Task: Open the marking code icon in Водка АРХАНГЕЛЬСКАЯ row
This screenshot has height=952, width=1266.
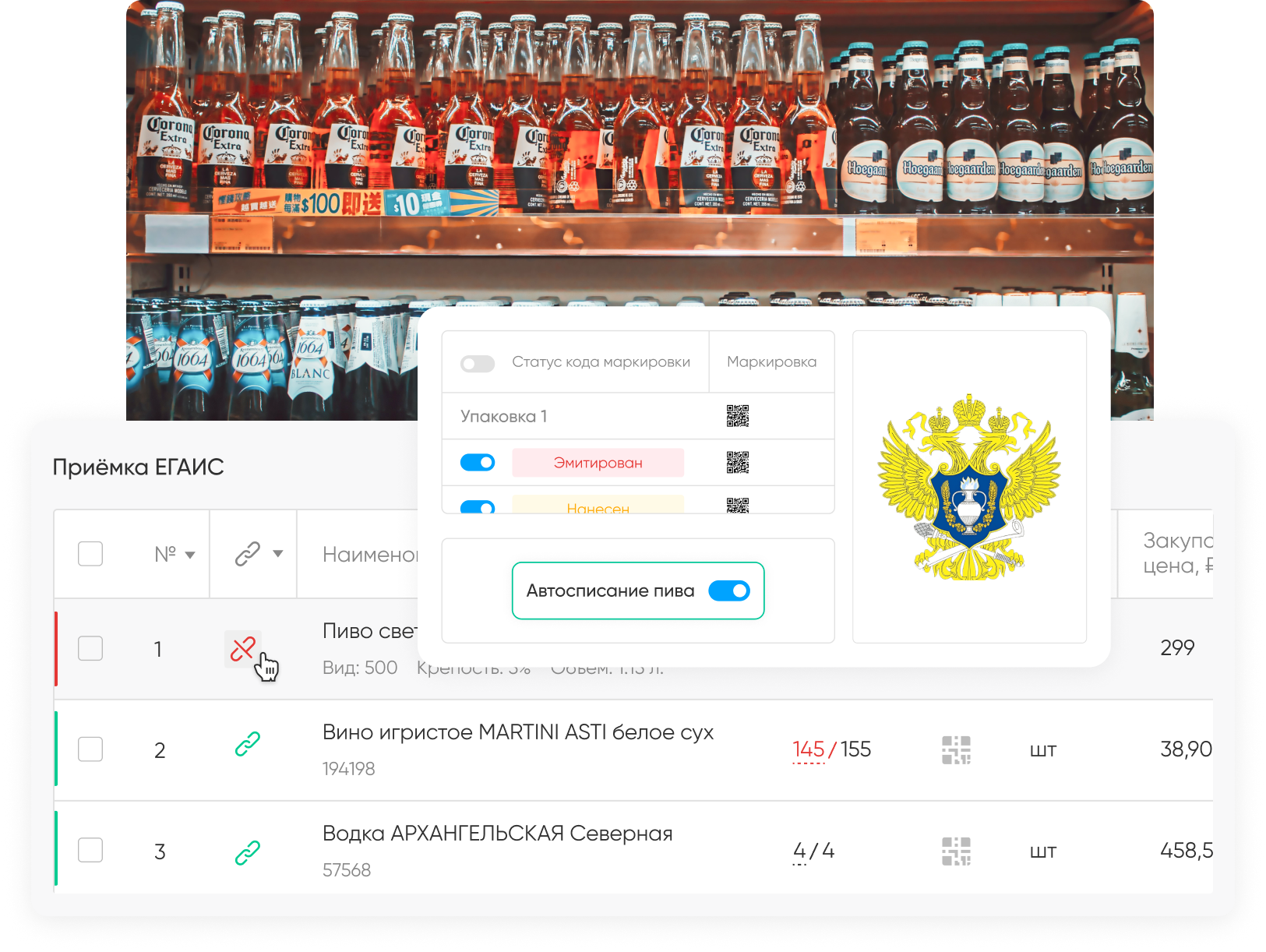Action: (956, 851)
